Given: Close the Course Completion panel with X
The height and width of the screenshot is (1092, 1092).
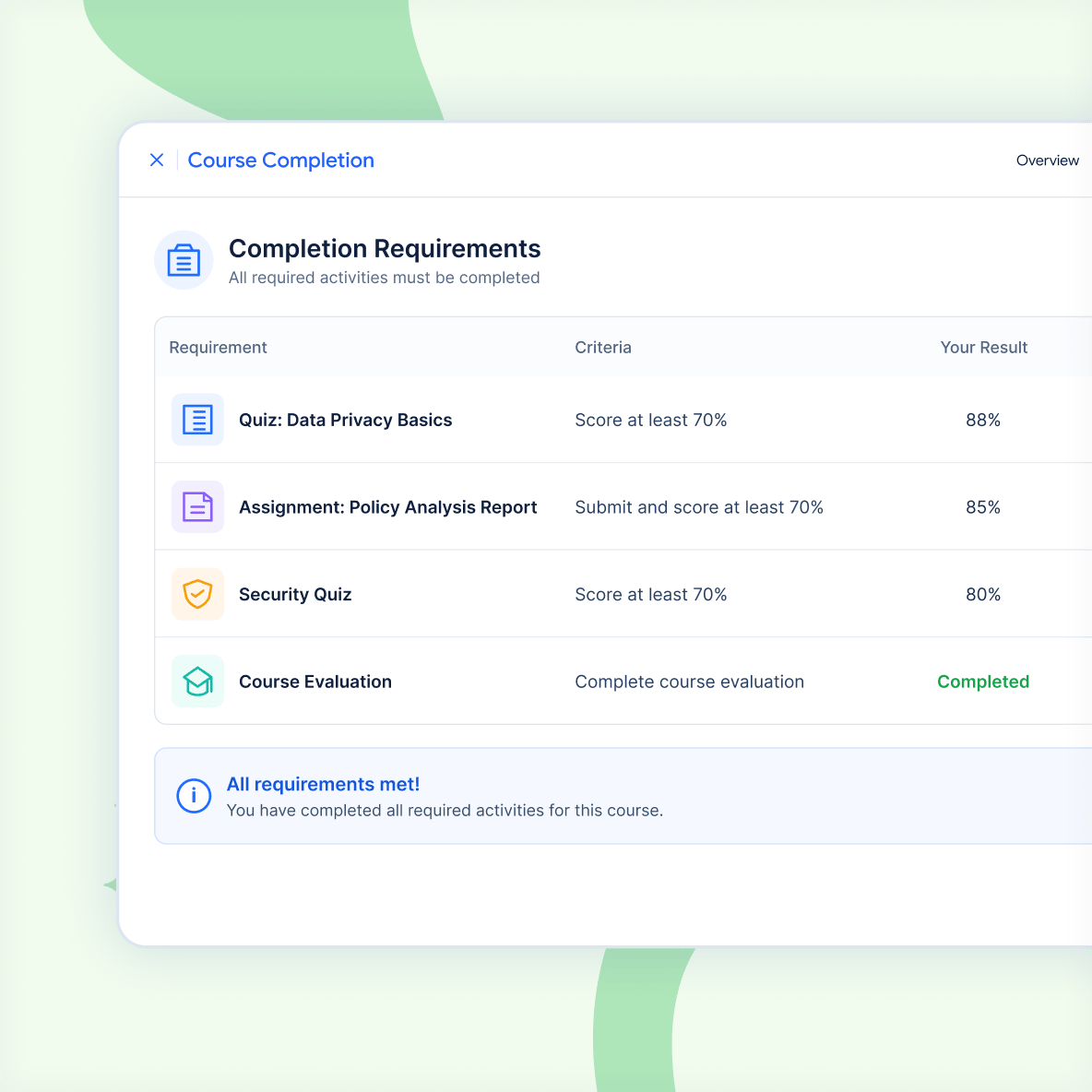Looking at the screenshot, I should point(157,160).
